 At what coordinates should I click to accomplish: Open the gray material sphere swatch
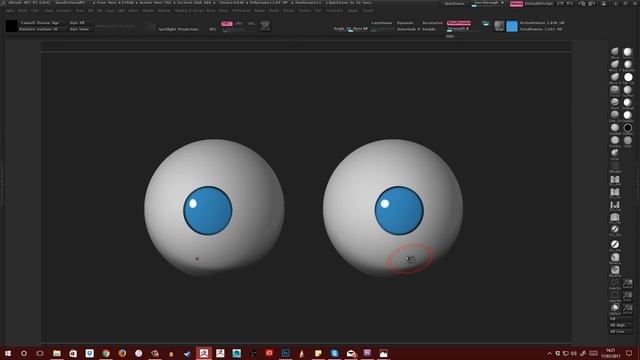pos(499,26)
